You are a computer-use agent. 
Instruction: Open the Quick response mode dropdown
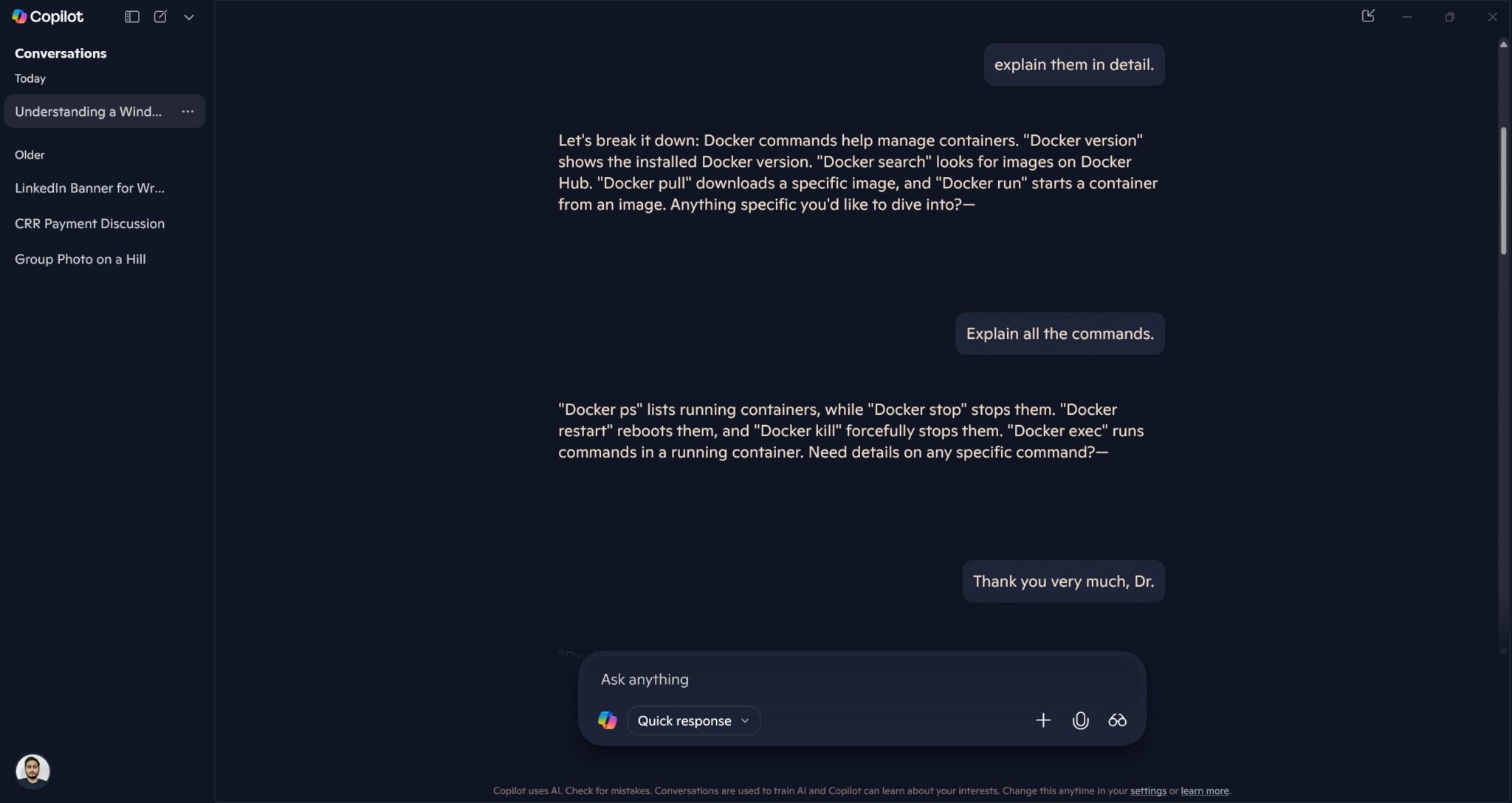(x=693, y=720)
